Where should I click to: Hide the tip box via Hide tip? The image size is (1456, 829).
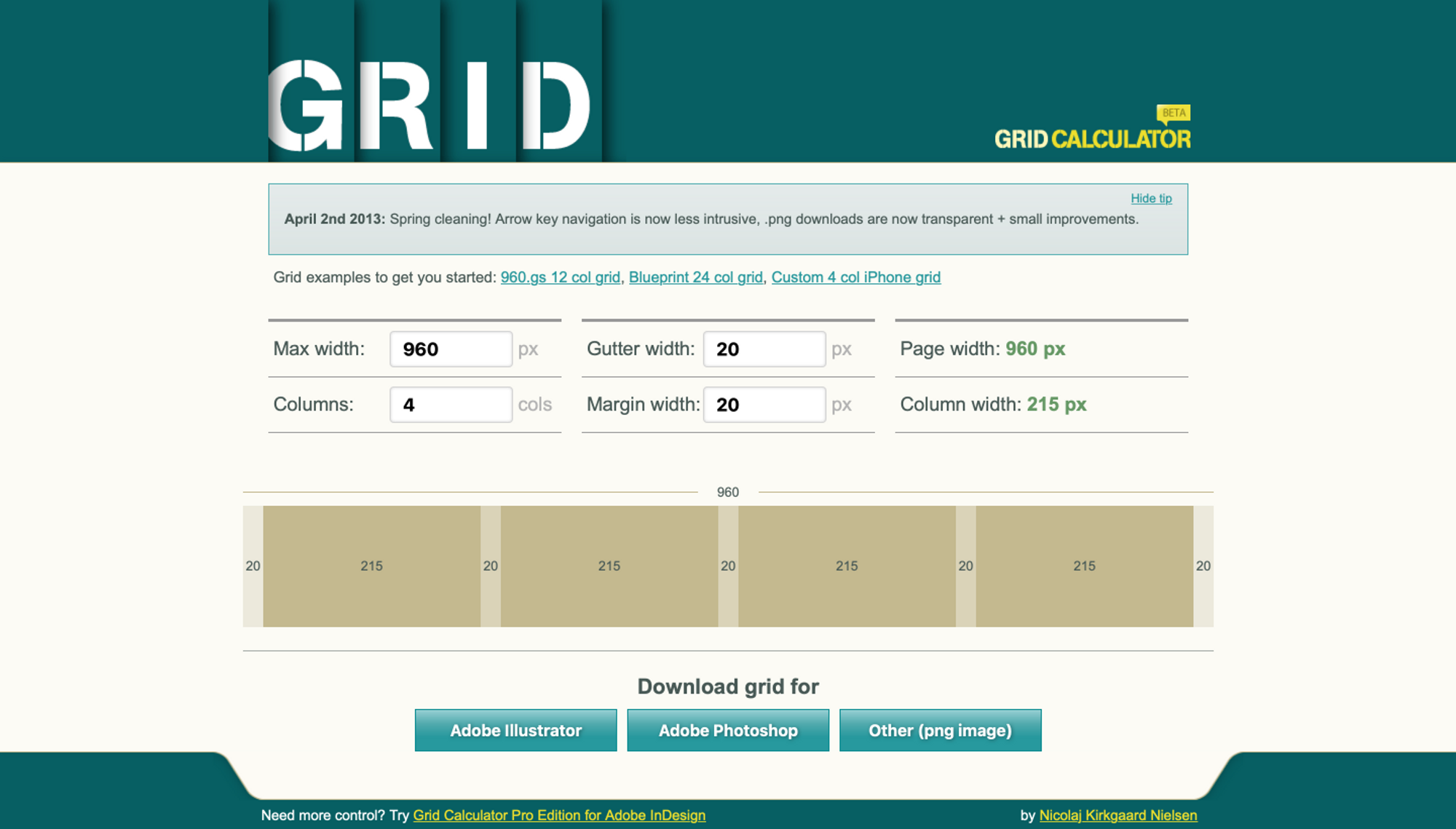pyautogui.click(x=1150, y=198)
